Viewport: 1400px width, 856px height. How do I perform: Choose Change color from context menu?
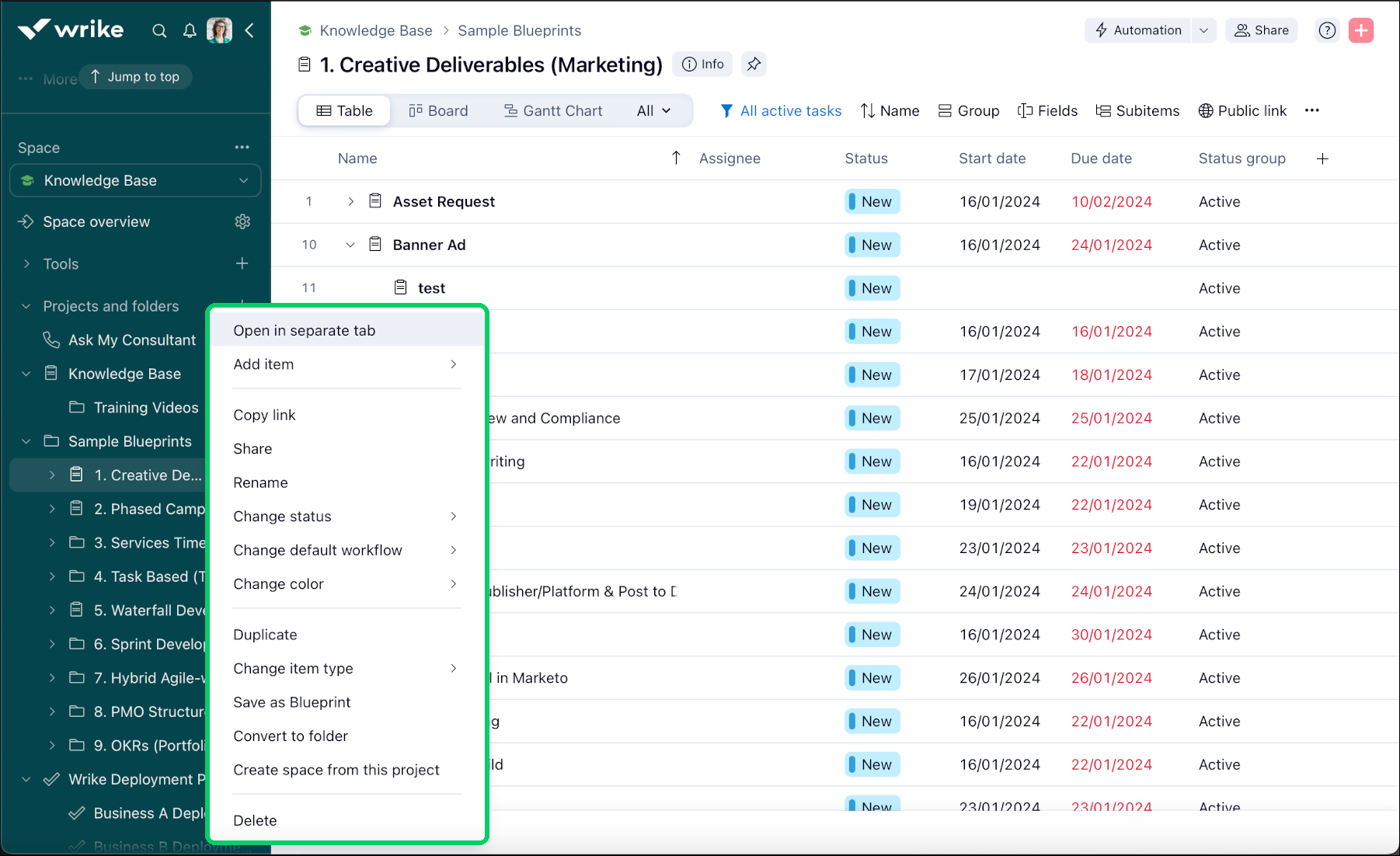tap(278, 584)
